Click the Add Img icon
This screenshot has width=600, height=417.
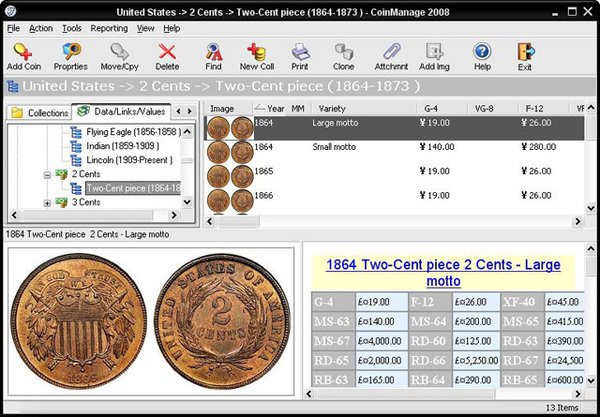434,56
